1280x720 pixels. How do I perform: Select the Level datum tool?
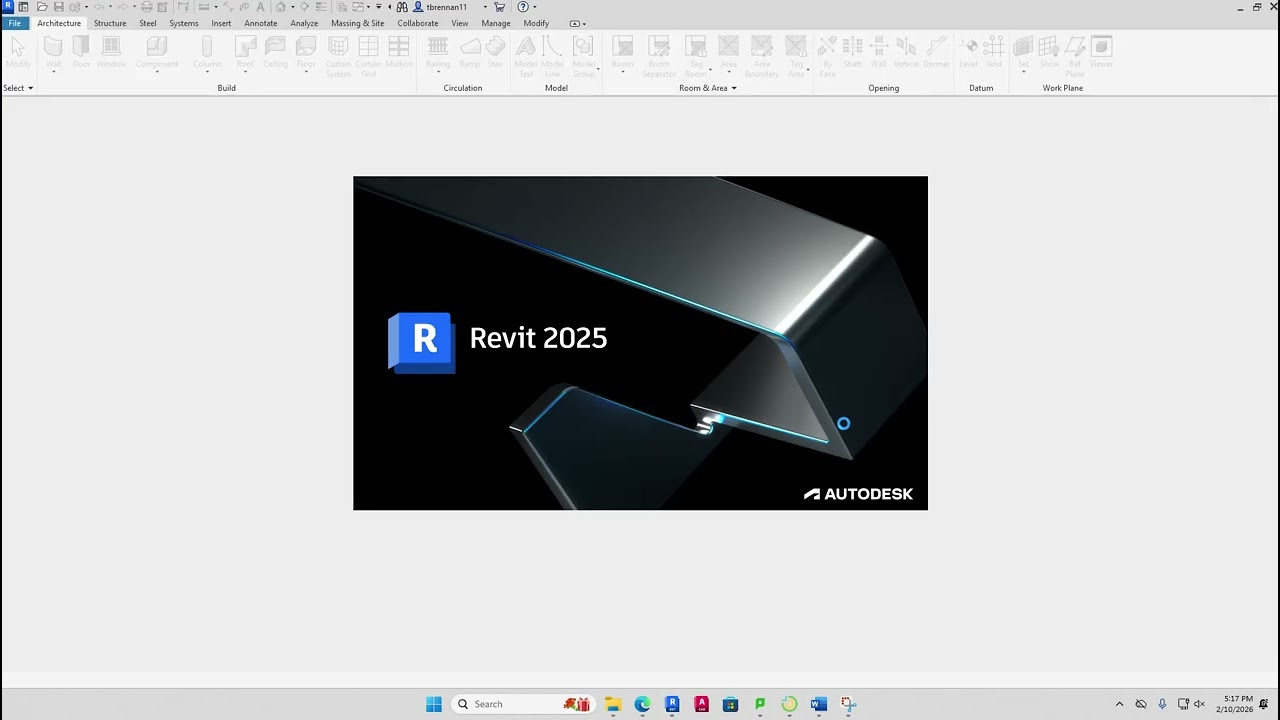tap(968, 53)
